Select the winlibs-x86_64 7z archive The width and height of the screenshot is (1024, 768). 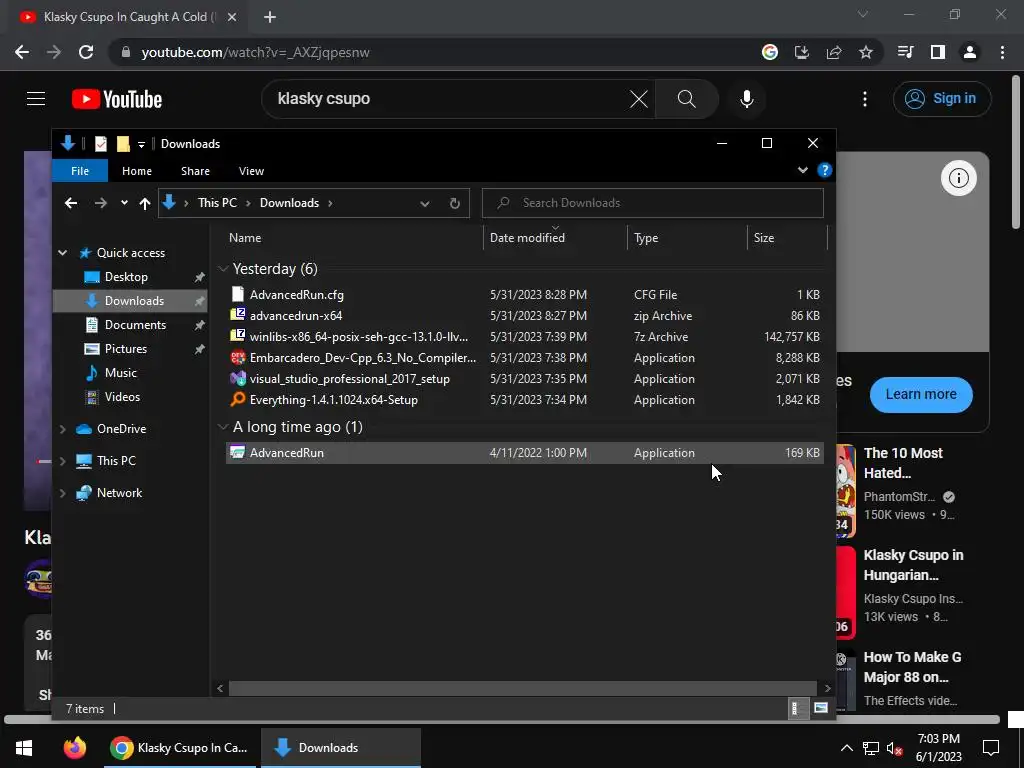click(524, 337)
